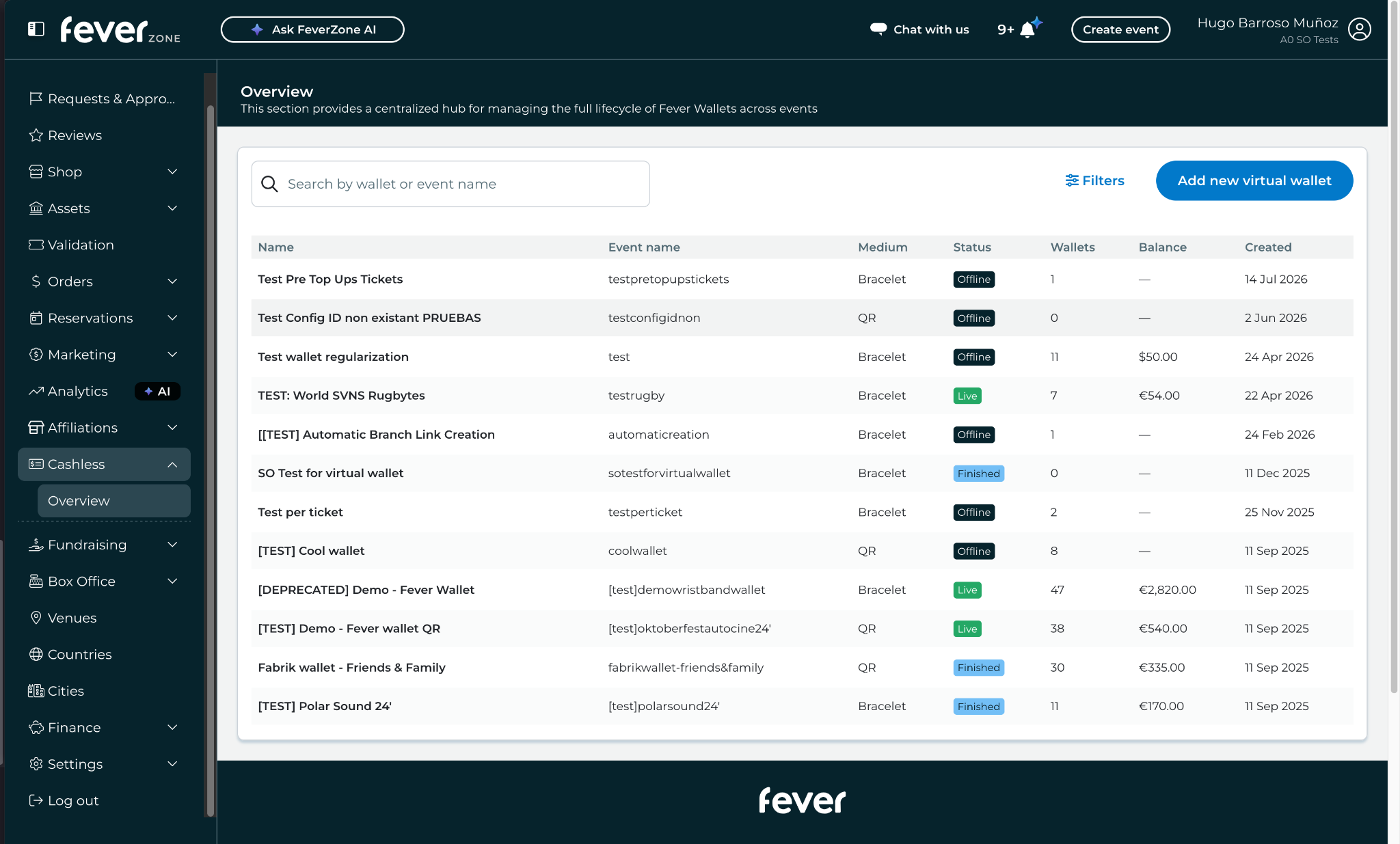Click the Orders dollar icon

click(x=36, y=282)
